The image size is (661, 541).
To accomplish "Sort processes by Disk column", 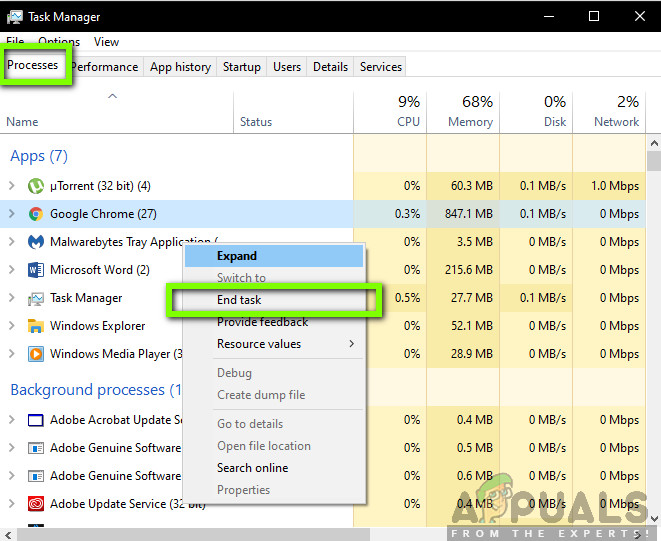I will tap(536, 113).
